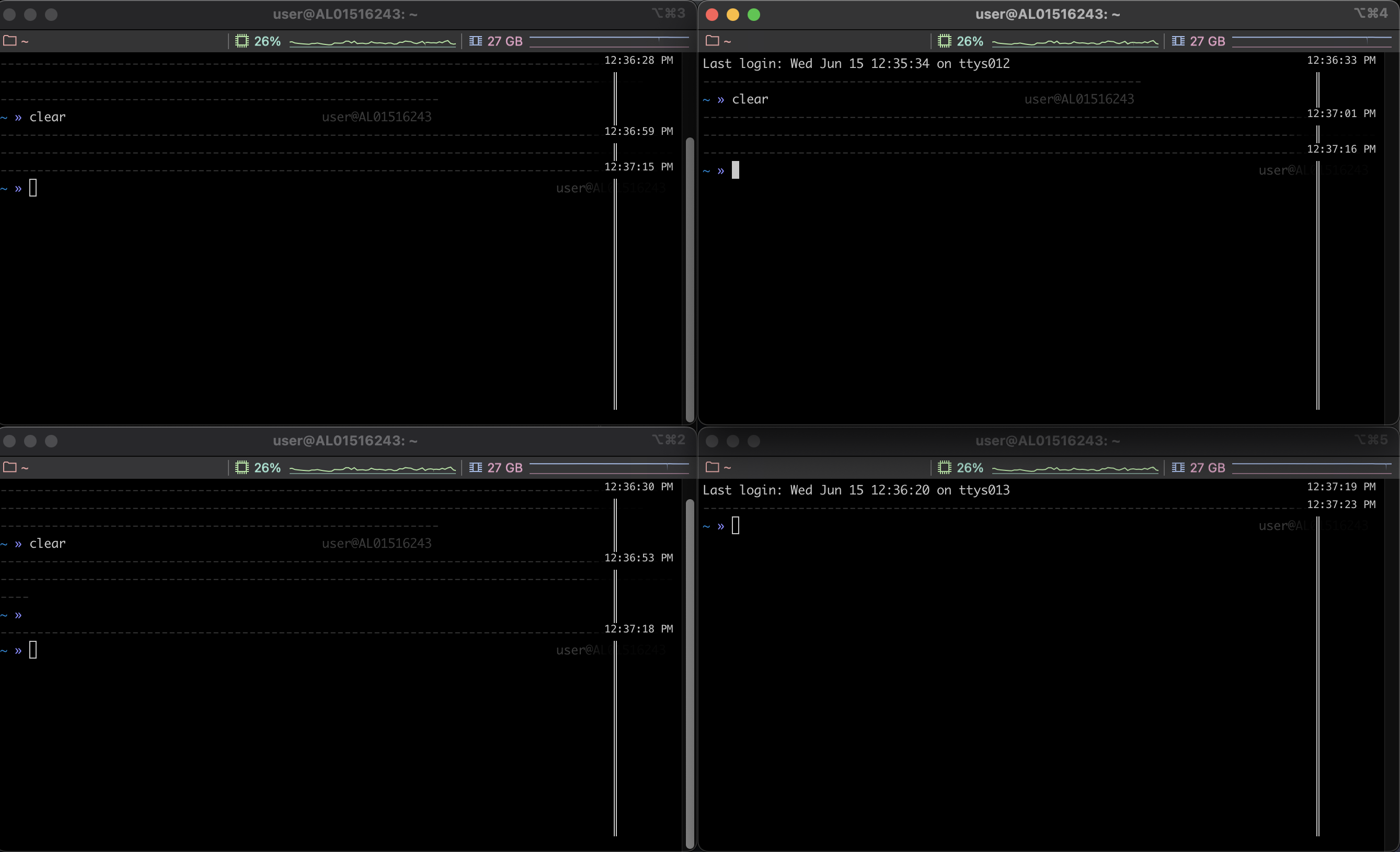Click the folder icon in top-left terminal status bar

tap(9, 40)
